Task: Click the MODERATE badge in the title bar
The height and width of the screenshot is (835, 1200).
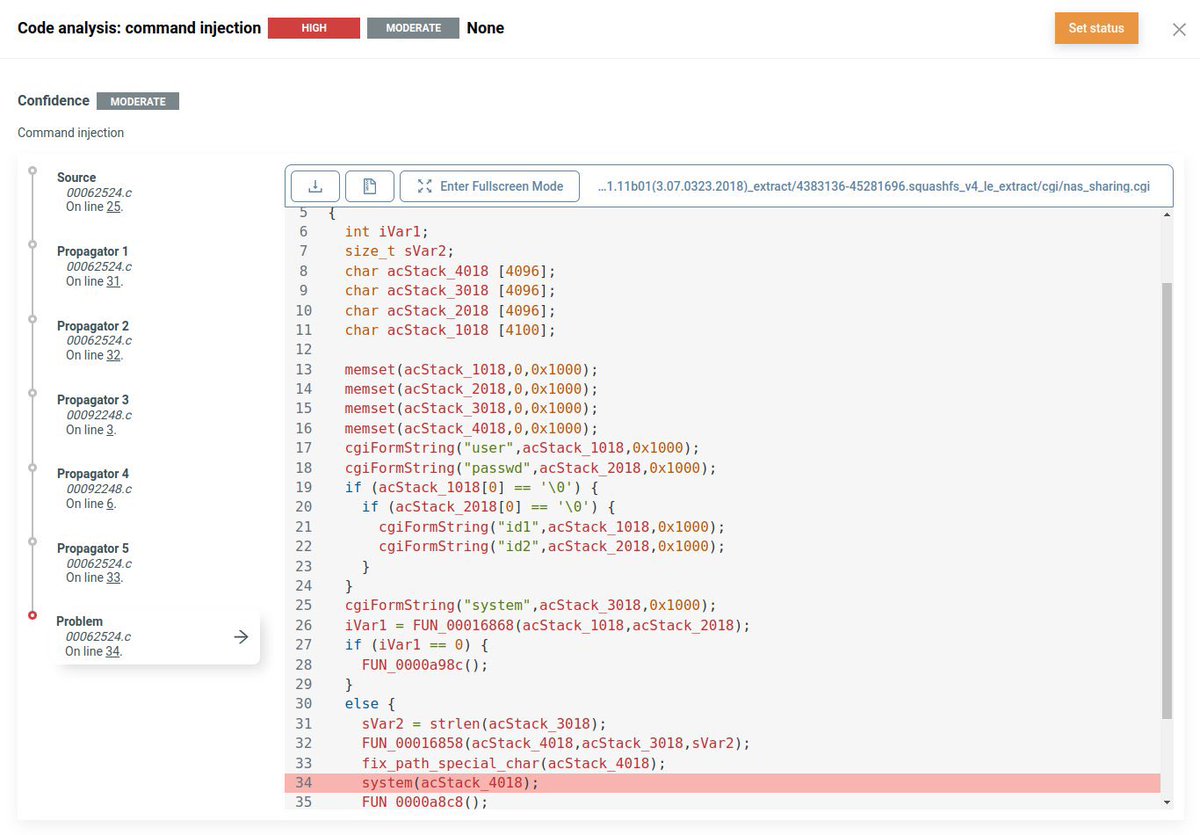Action: [x=413, y=28]
